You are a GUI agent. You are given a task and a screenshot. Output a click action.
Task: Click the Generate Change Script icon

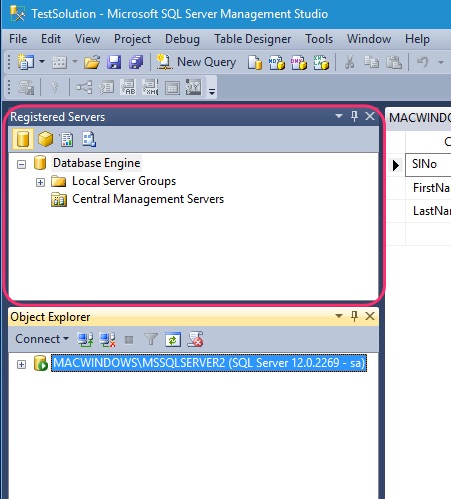[26, 88]
